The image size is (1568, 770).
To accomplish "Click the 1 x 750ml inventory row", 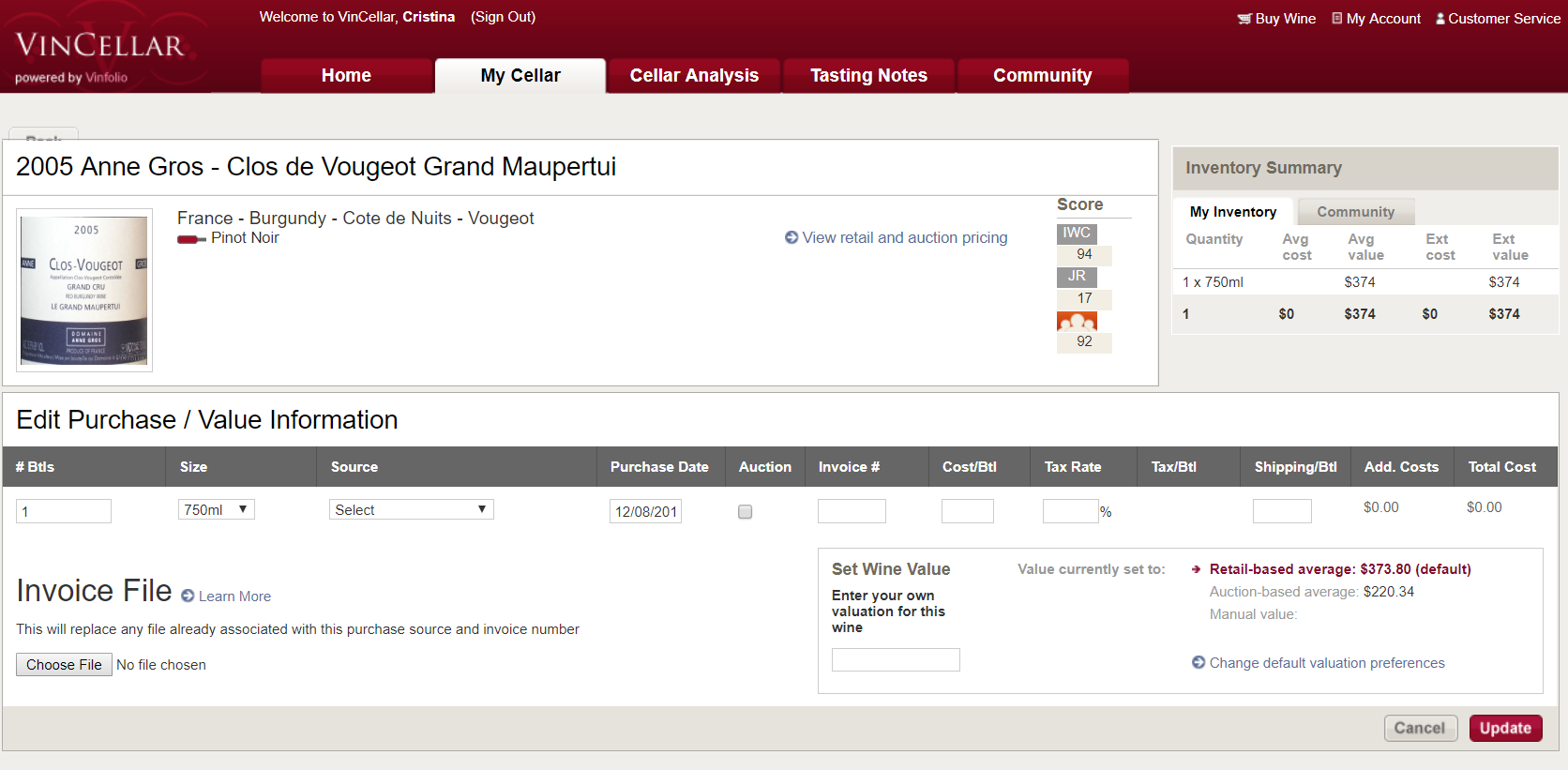I will coord(1365,282).
